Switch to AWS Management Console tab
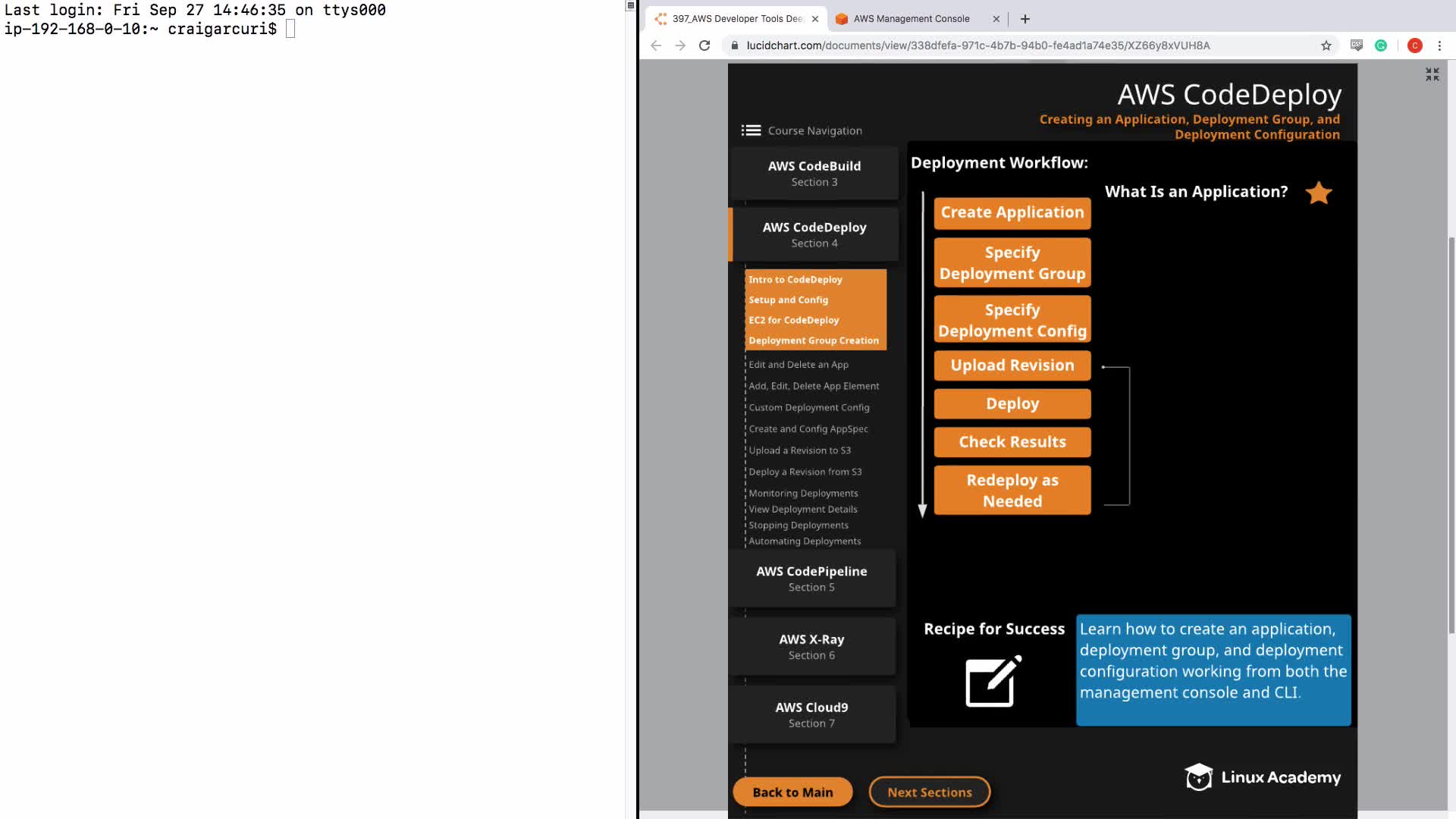 911,19
